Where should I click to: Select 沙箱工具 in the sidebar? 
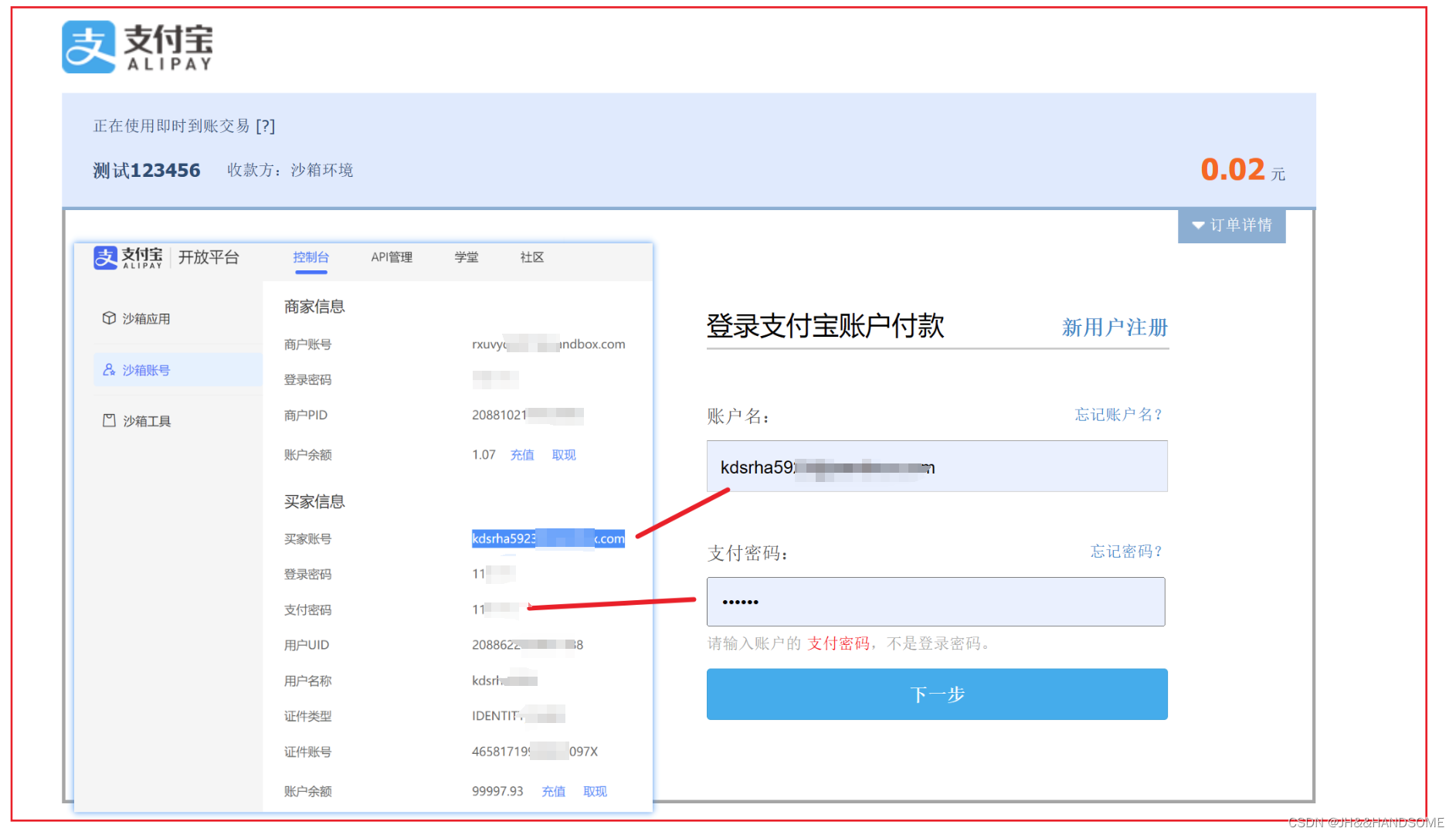147,421
